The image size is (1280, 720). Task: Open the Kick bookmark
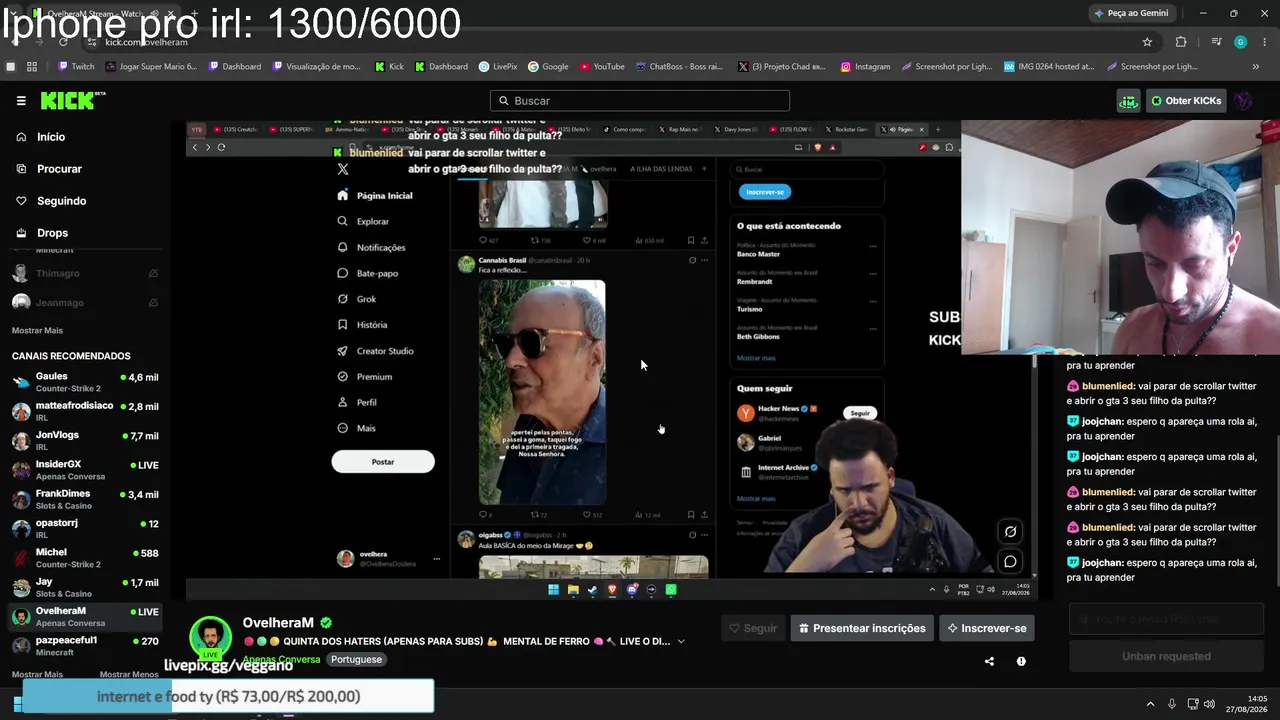point(390,67)
